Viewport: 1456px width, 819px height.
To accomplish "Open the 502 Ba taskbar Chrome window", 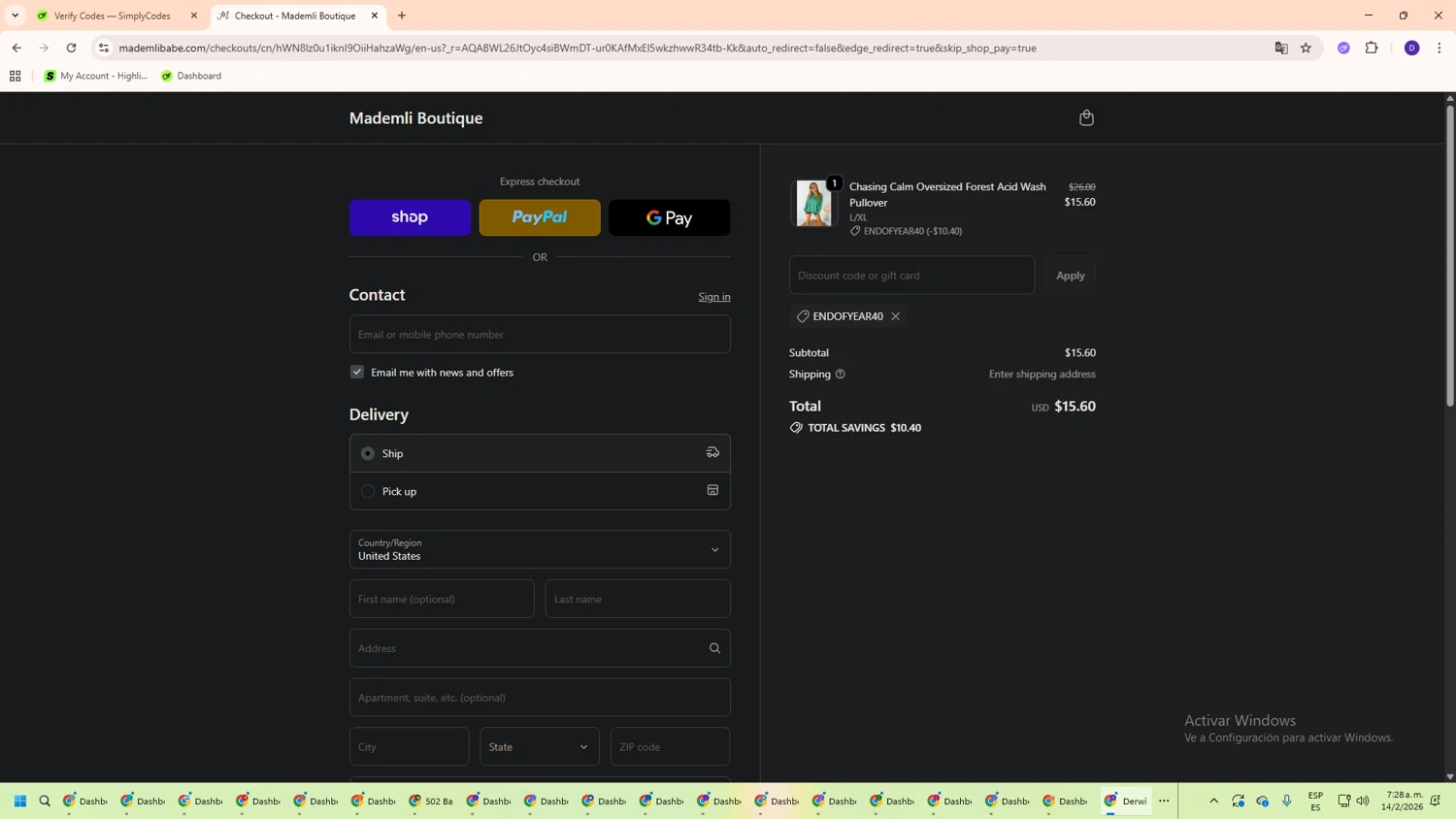I will [431, 802].
